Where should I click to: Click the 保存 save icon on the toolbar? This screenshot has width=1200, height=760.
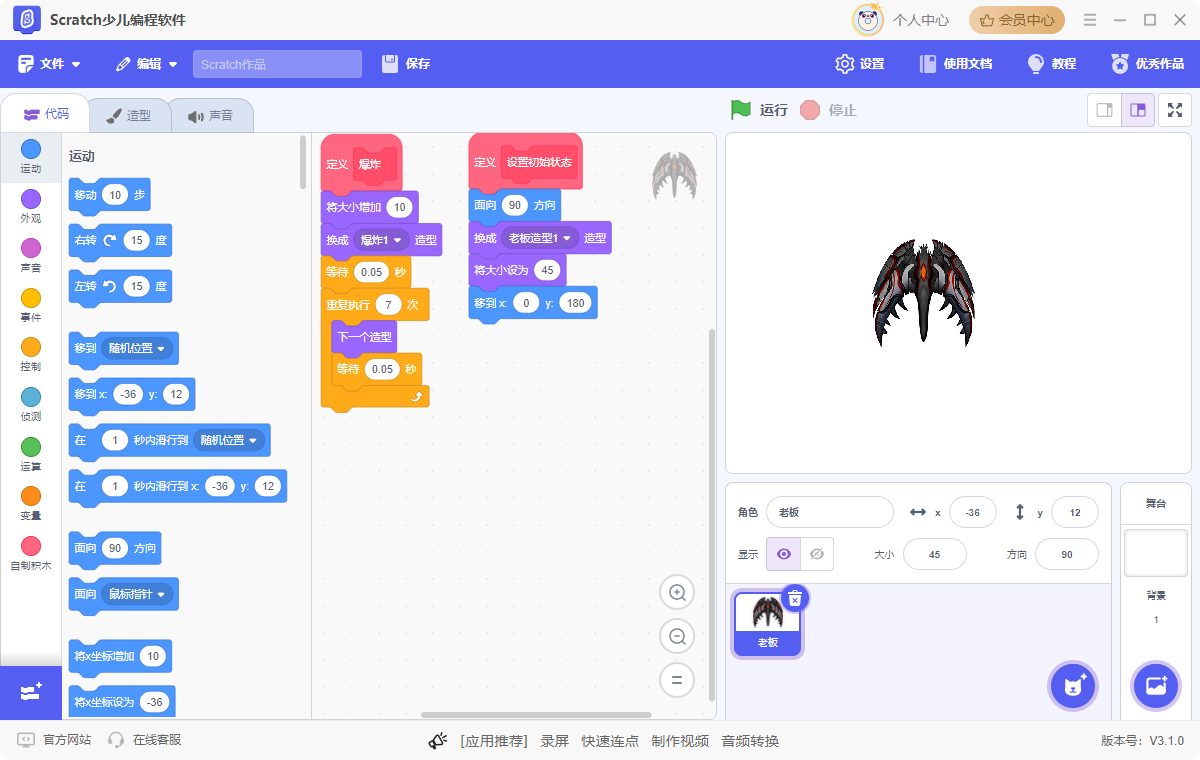tap(392, 63)
